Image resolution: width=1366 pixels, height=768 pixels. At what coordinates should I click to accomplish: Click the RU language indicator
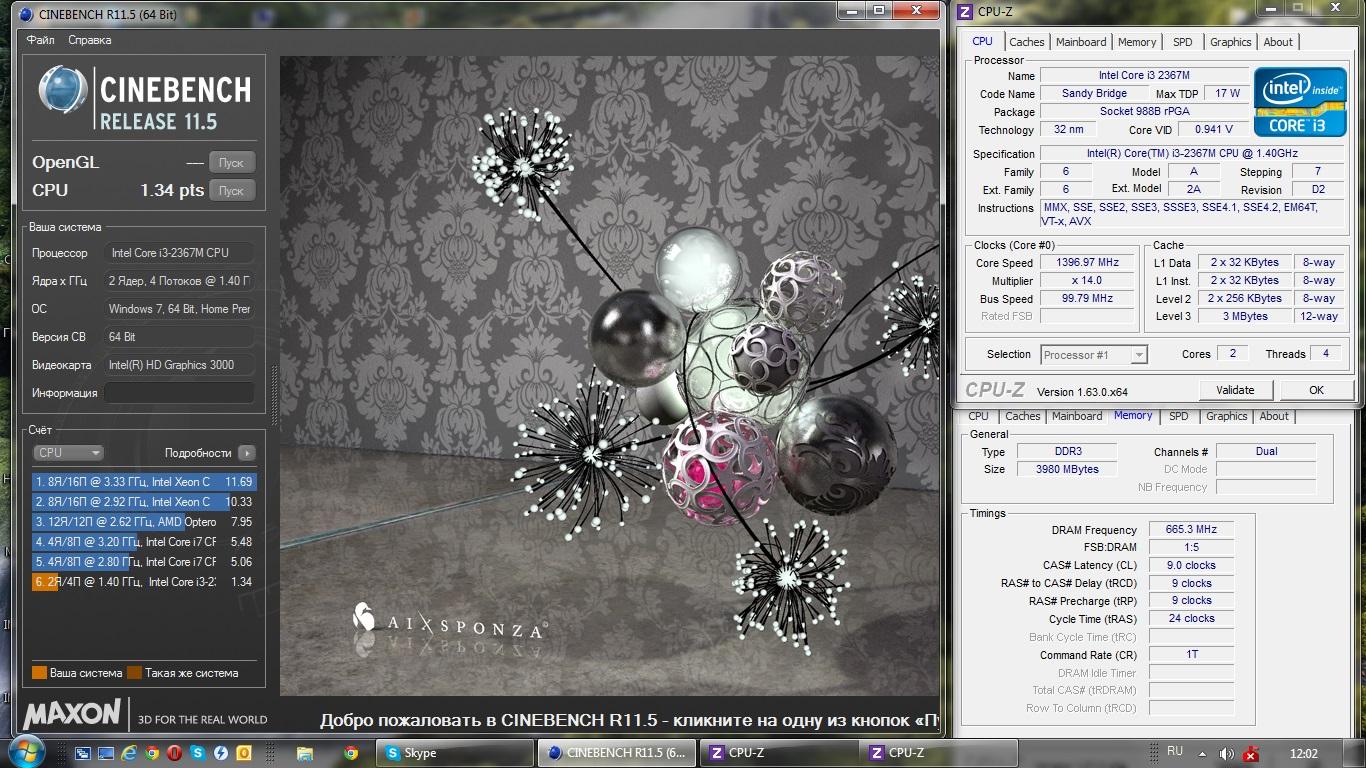click(1175, 752)
